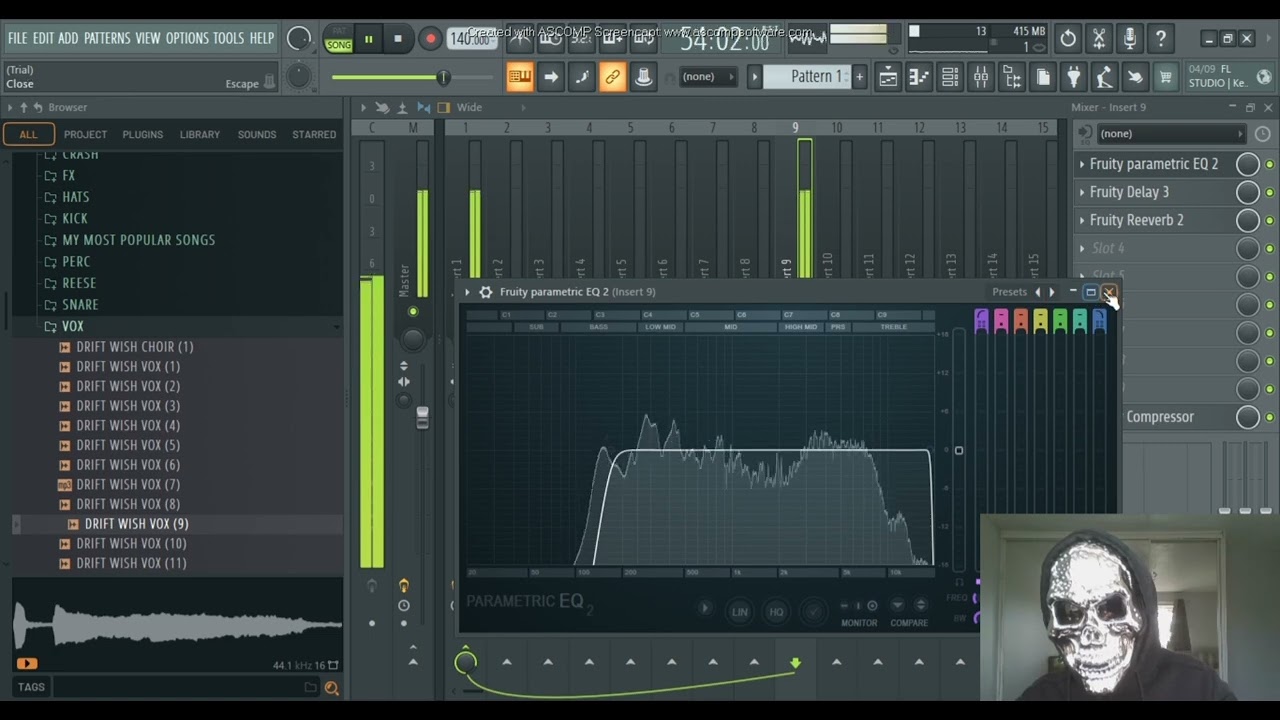This screenshot has height=720, width=1280.
Task: Stop playback with the stop button
Action: (398, 40)
